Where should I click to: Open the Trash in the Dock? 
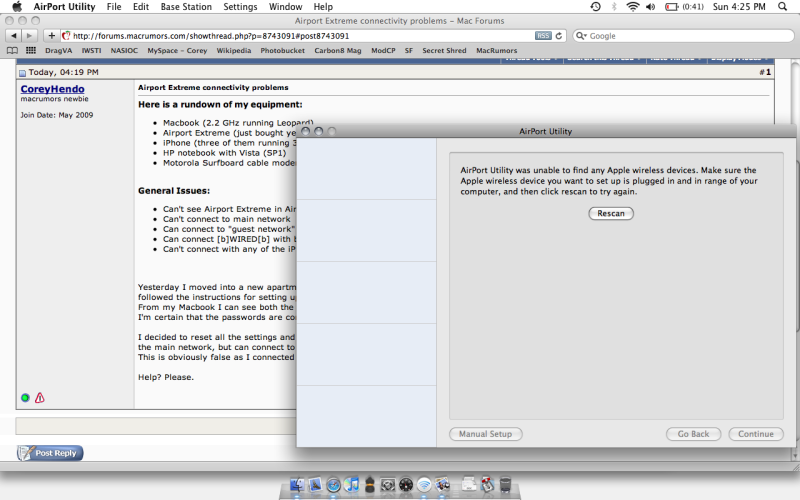505,484
